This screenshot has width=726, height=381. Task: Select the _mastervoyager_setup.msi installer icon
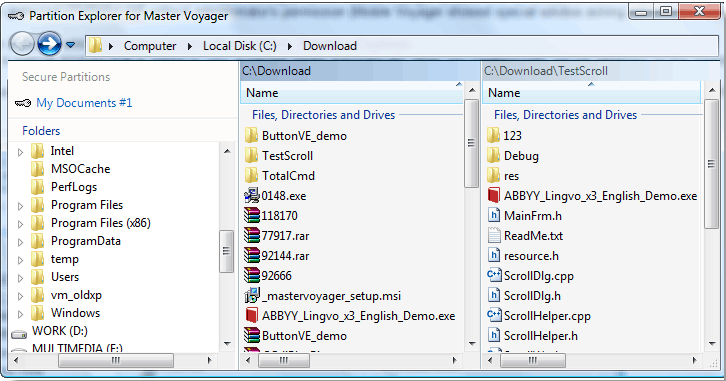click(x=251, y=295)
